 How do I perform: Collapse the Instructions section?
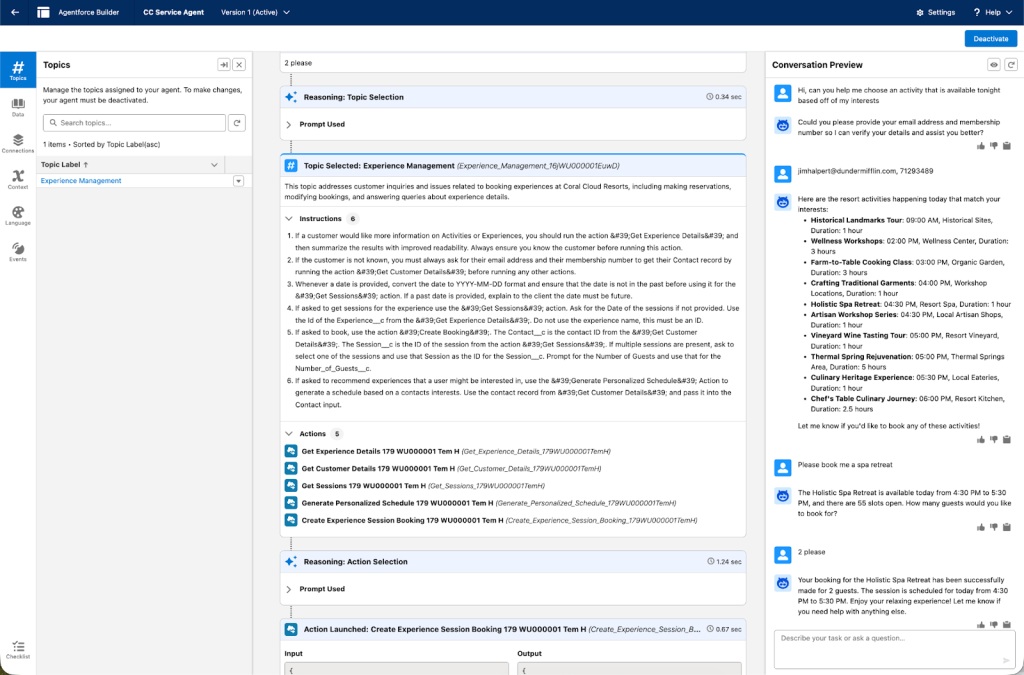(x=289, y=218)
